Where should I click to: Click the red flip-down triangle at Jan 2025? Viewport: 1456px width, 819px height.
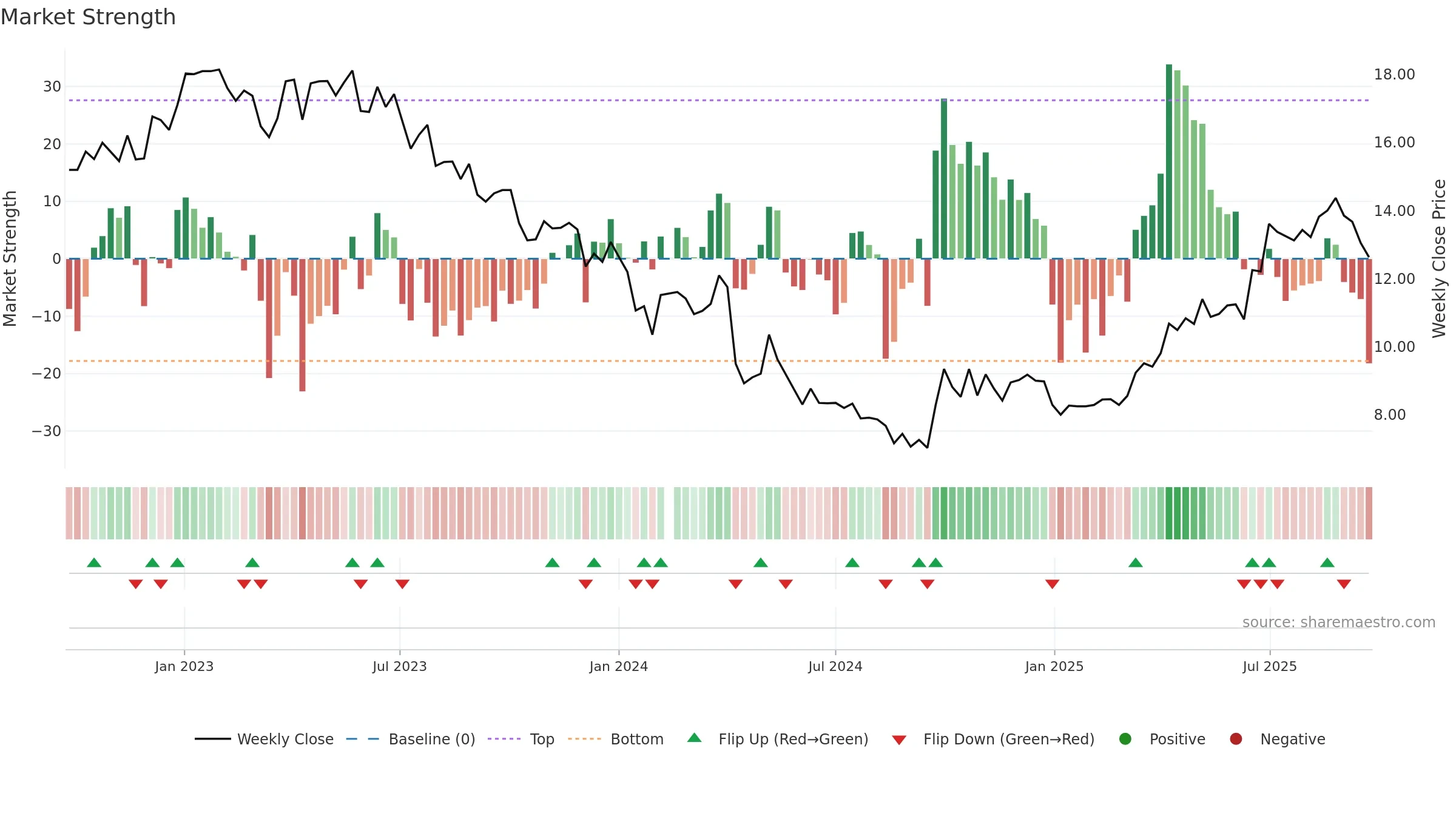pyautogui.click(x=1053, y=584)
